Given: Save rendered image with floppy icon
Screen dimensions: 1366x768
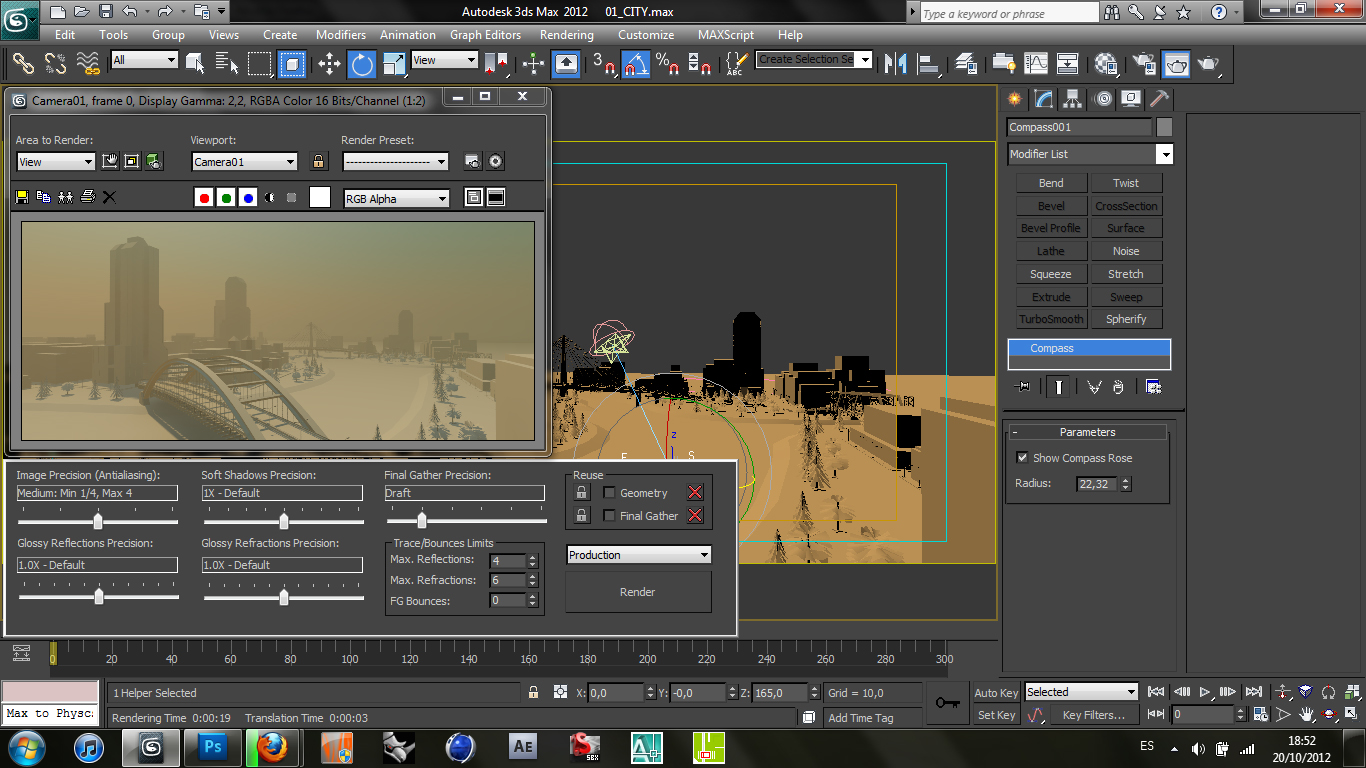Looking at the screenshot, I should [22, 197].
